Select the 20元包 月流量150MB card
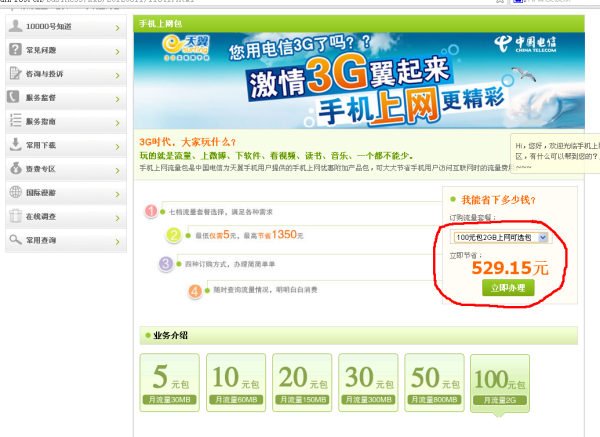The image size is (600, 437). (302, 382)
